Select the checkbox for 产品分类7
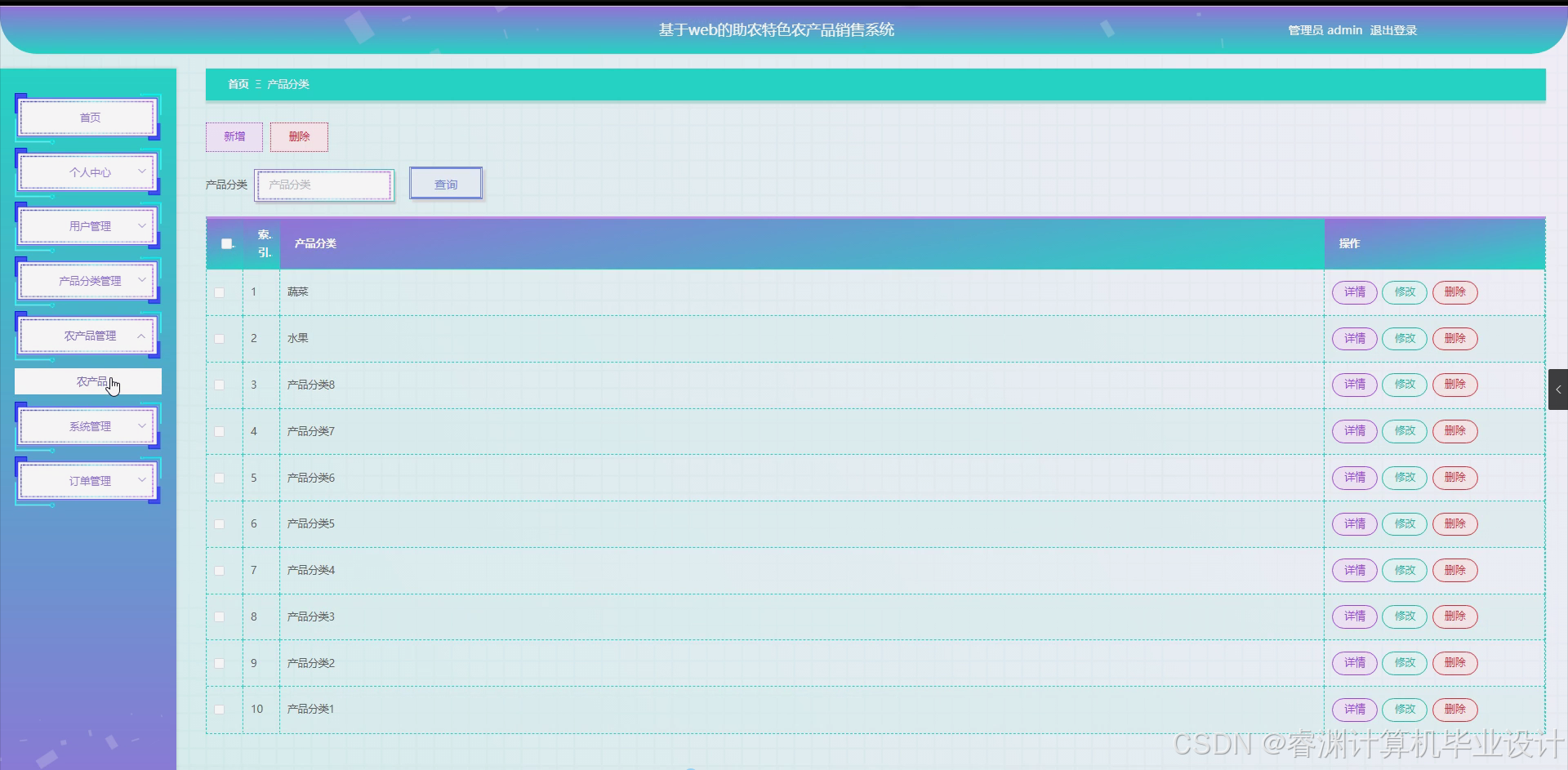The image size is (1568, 770). (x=219, y=431)
